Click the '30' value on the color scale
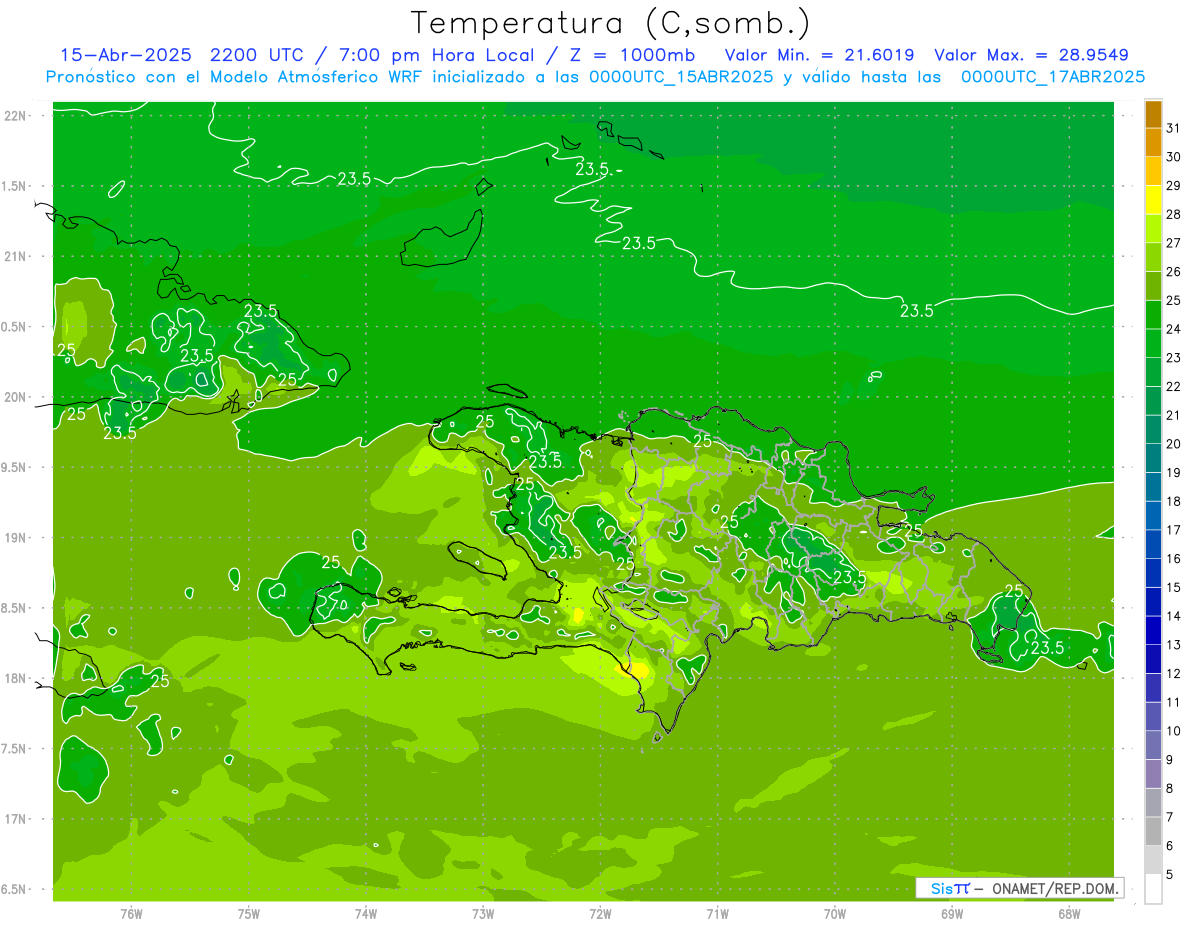This screenshot has height=927, width=1200. [1174, 157]
